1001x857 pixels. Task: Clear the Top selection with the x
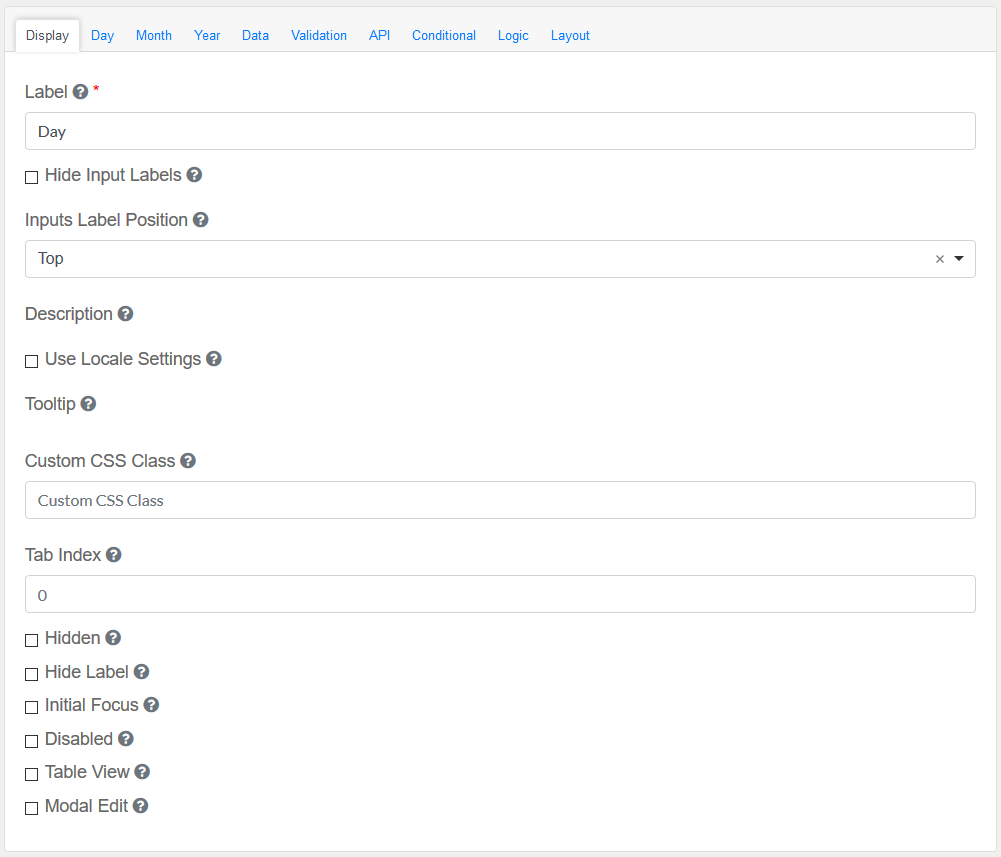pos(939,259)
